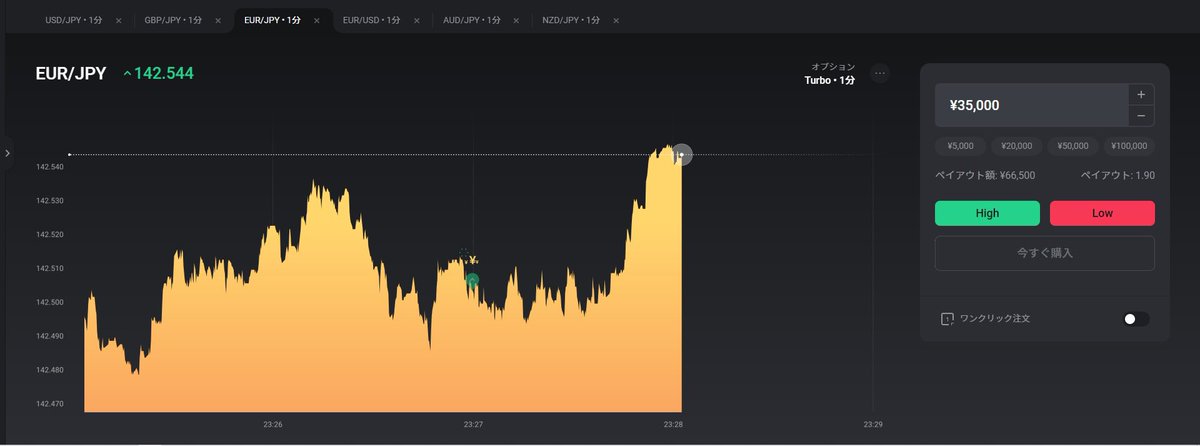Click the current price marker on chart
Screen dimensions: 1200x446
coord(681,155)
